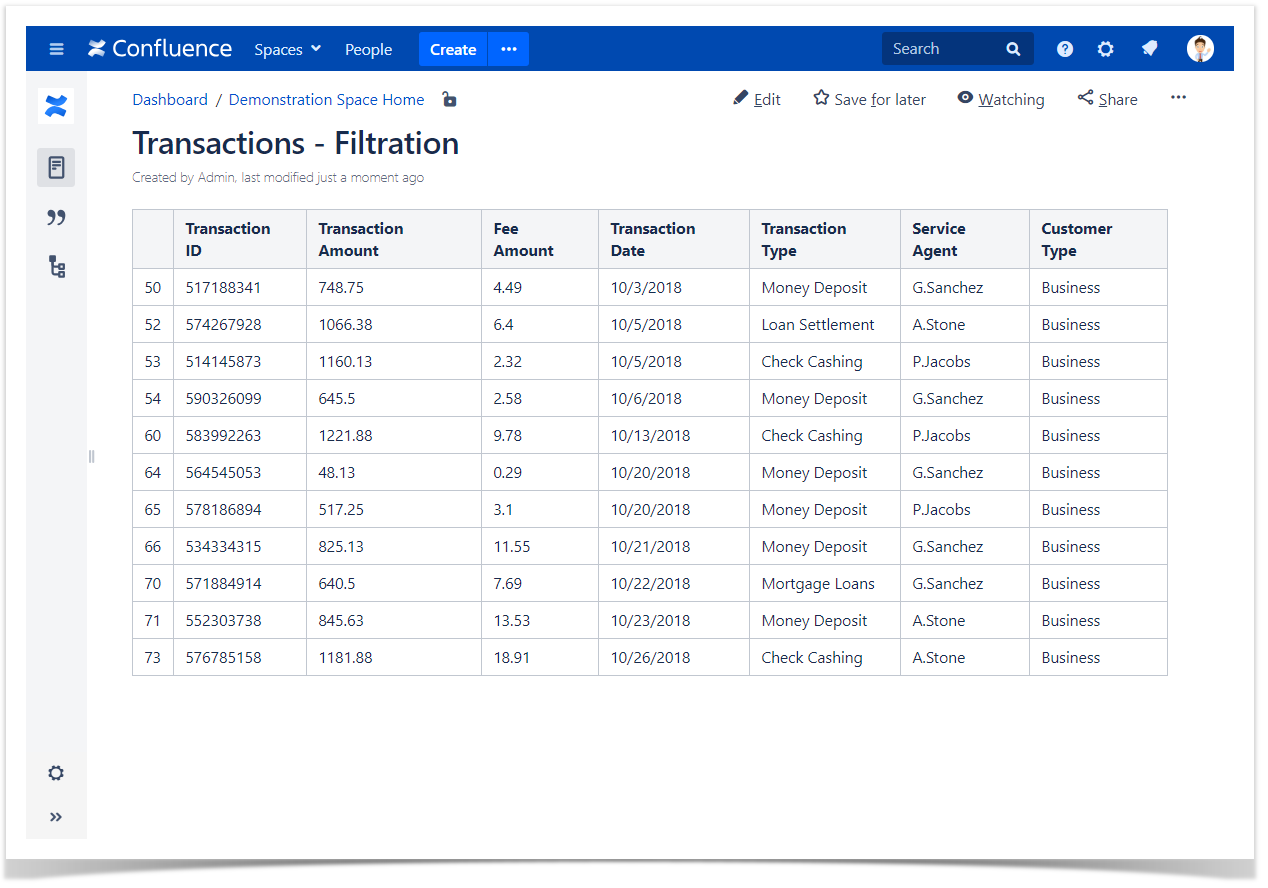Open the administration gear in header
Screen dimensions: 1268x888
pyautogui.click(x=1105, y=49)
